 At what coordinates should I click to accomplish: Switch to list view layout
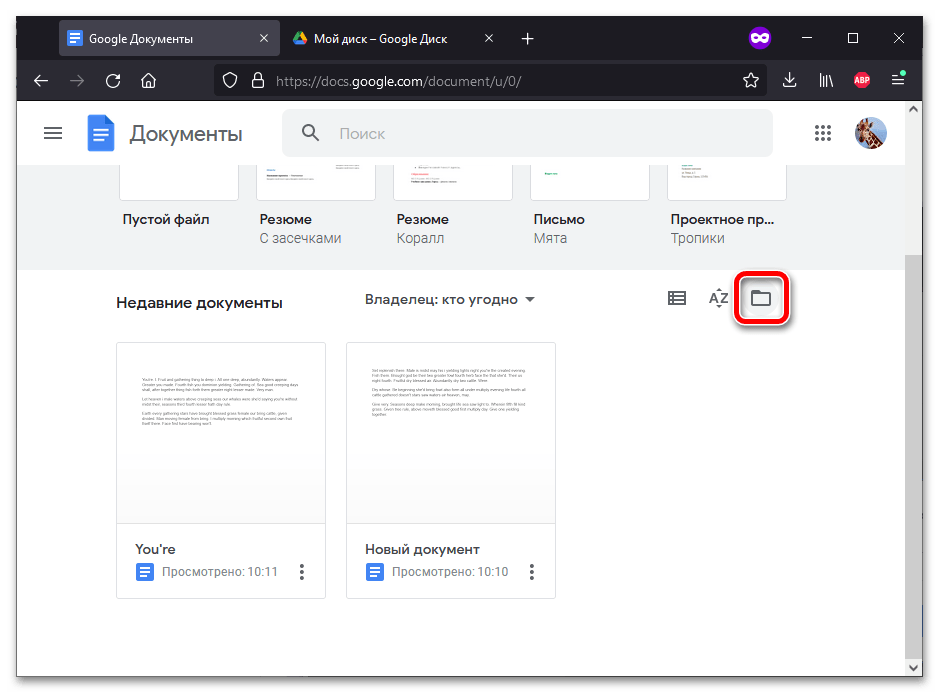[x=677, y=298]
